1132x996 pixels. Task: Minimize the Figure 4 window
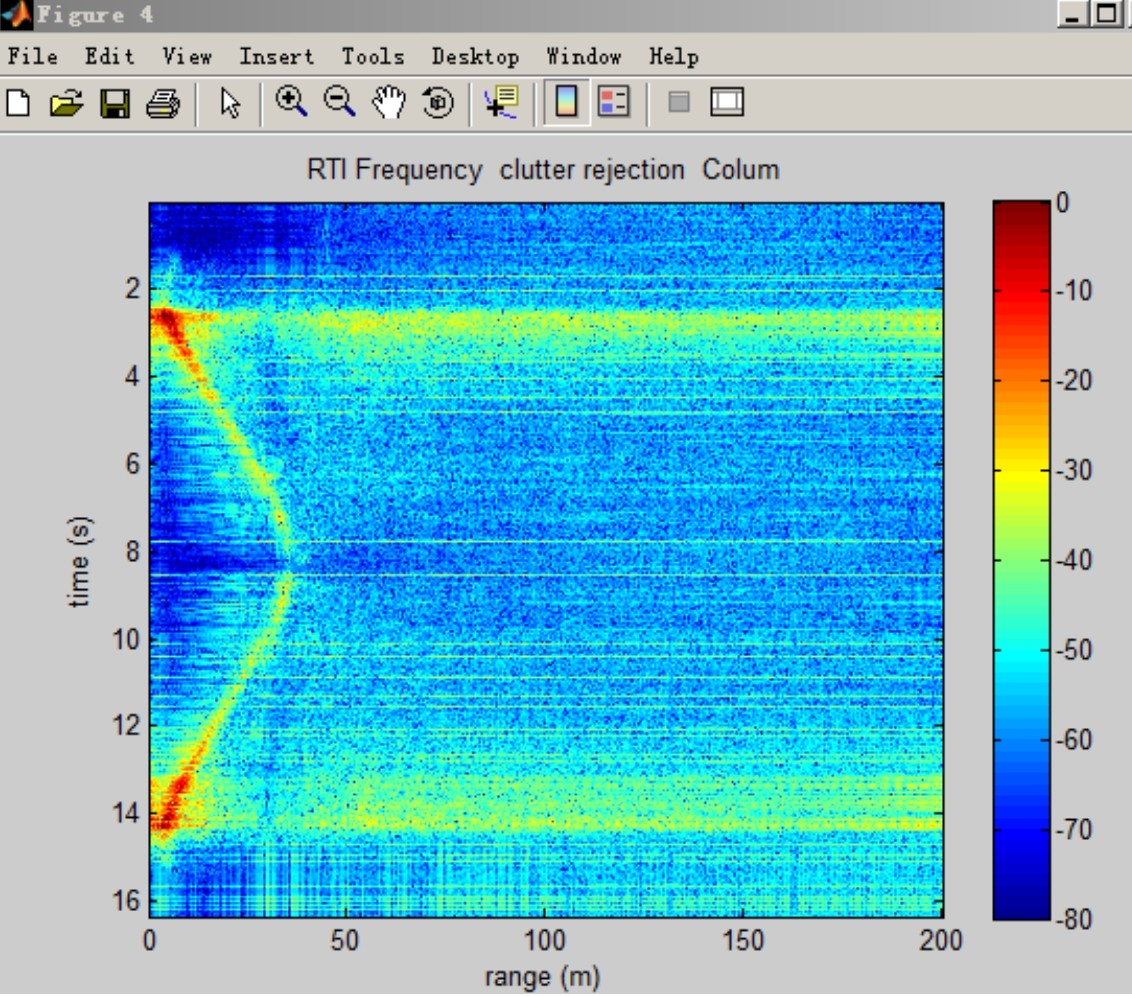[x=1072, y=14]
